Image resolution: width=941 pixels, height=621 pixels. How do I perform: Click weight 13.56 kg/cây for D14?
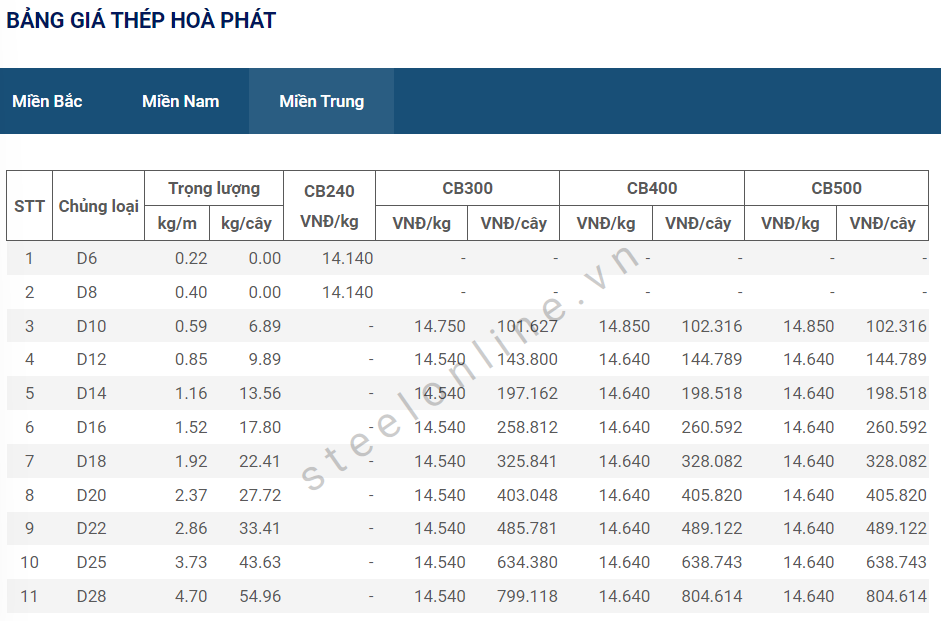click(260, 394)
